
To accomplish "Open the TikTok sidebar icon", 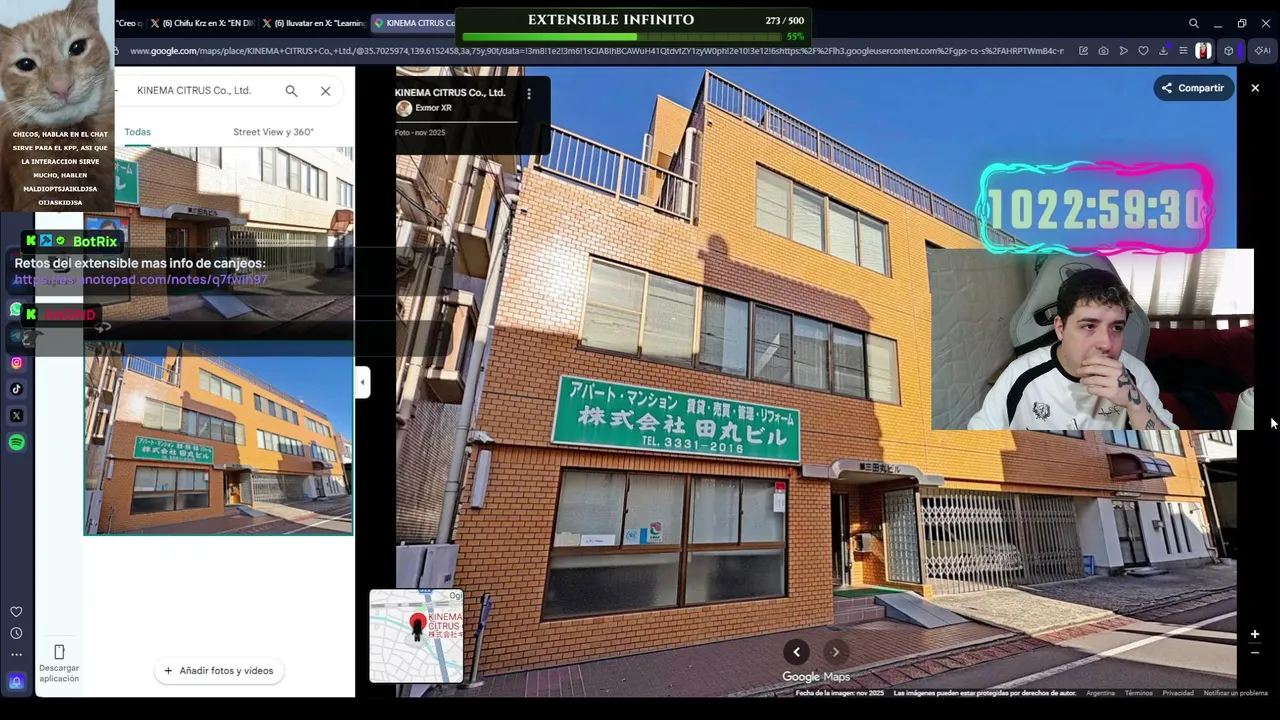I will tap(16, 389).
